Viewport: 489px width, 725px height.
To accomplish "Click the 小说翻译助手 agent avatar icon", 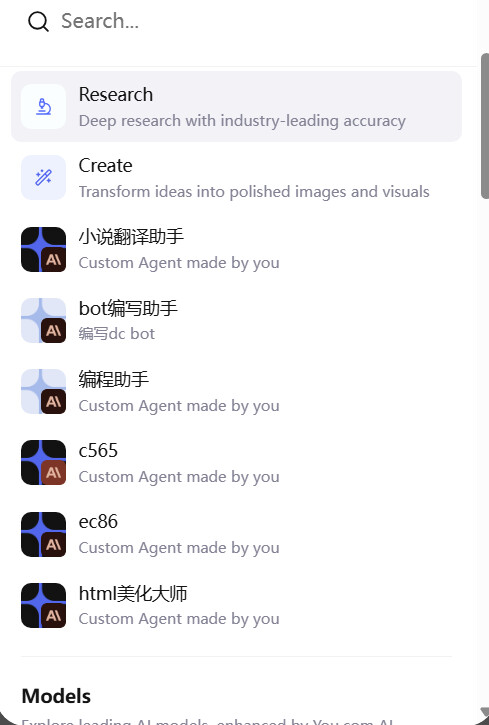I will [43, 249].
